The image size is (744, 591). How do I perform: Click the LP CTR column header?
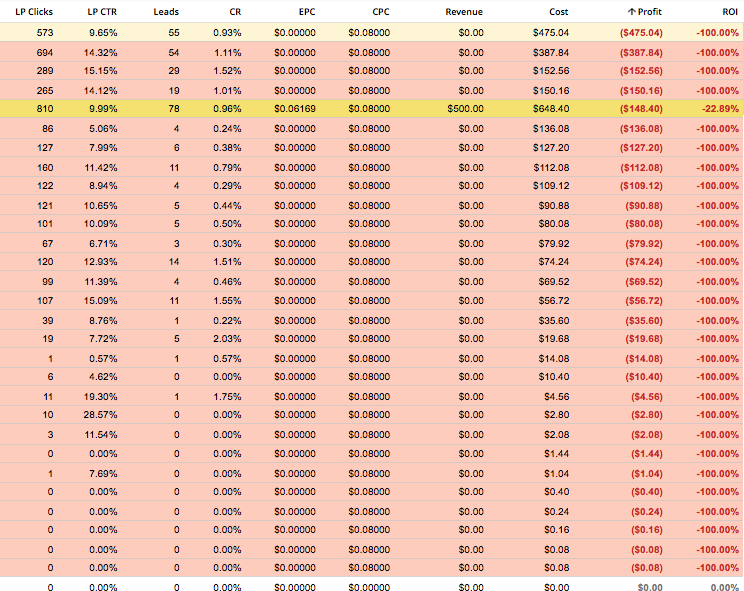(x=102, y=12)
